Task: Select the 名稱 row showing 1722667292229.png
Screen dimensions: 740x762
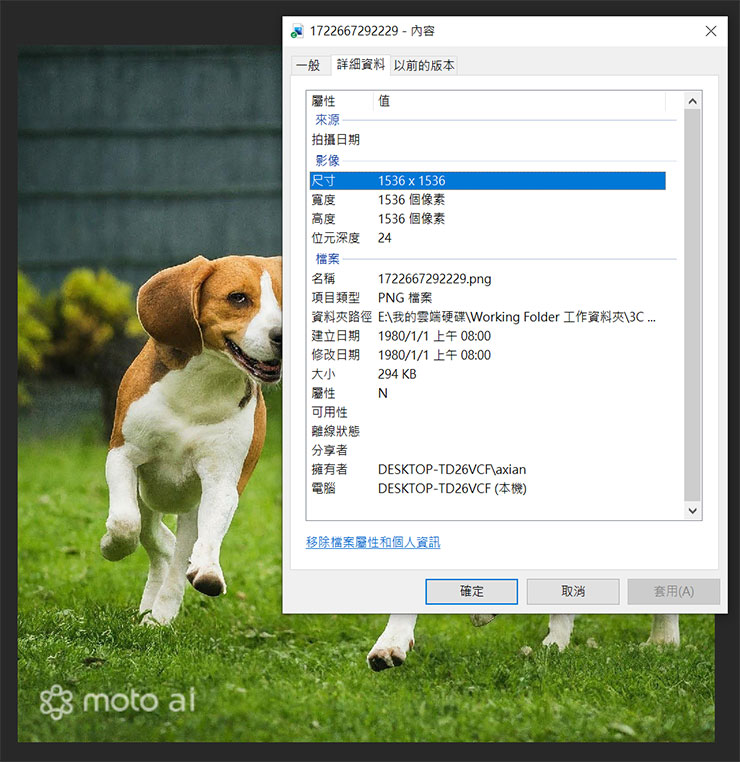Action: [x=487, y=278]
